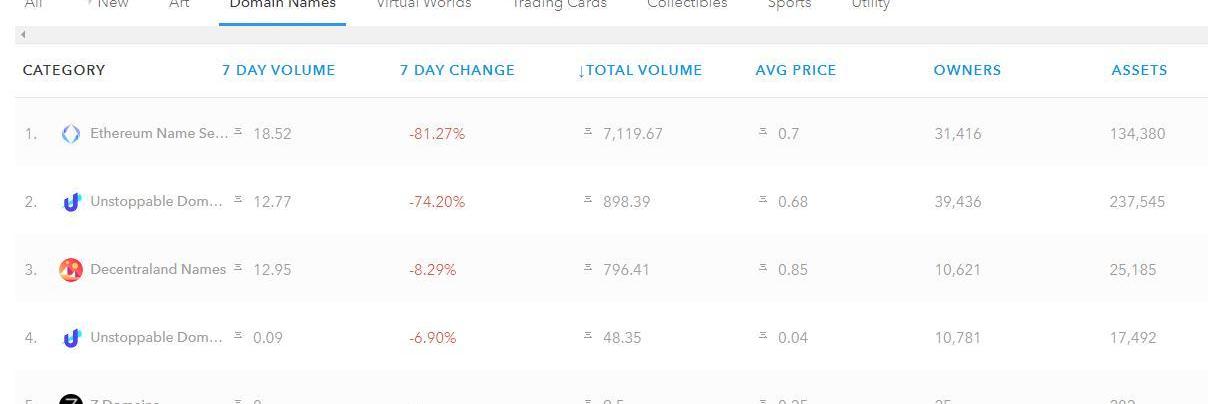Click the Z Domains logo icon

pos(71,400)
